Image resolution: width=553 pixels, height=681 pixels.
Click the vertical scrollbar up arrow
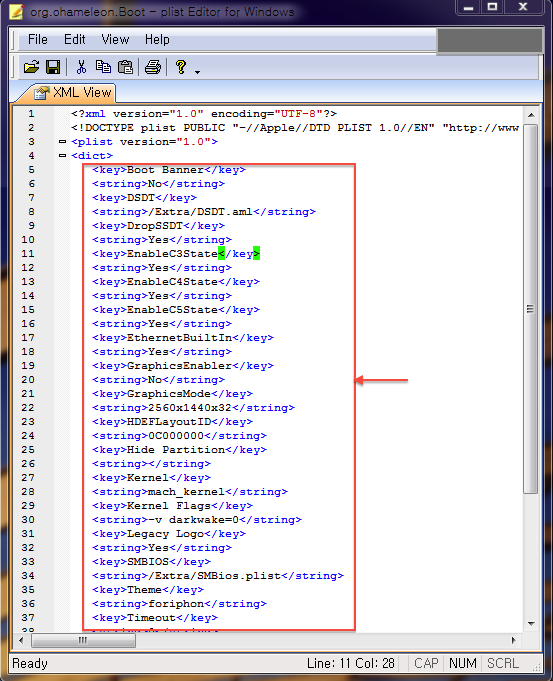pyautogui.click(x=531, y=115)
